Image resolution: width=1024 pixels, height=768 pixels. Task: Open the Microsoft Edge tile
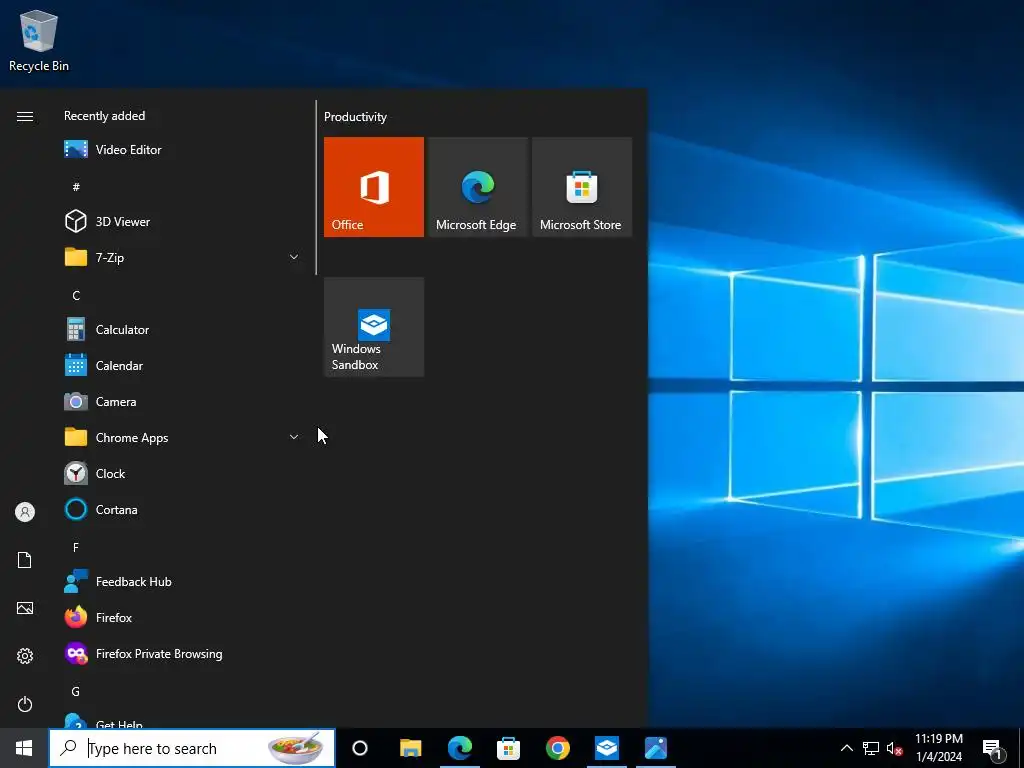(x=477, y=187)
